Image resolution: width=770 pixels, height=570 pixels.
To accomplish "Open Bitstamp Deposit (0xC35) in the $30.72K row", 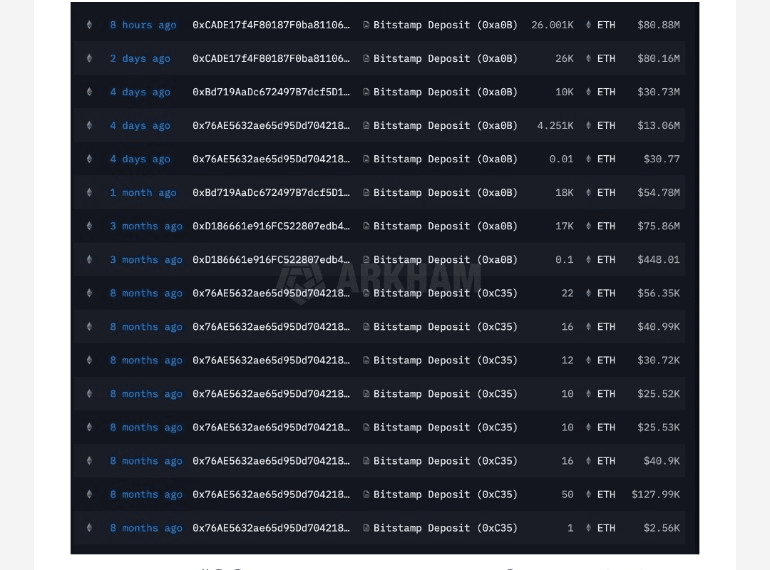I will pyautogui.click(x=445, y=360).
